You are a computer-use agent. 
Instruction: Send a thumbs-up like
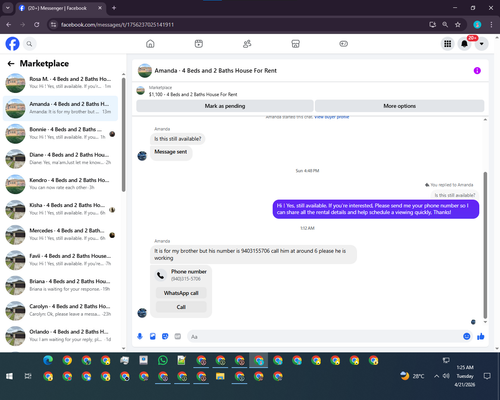point(480,336)
